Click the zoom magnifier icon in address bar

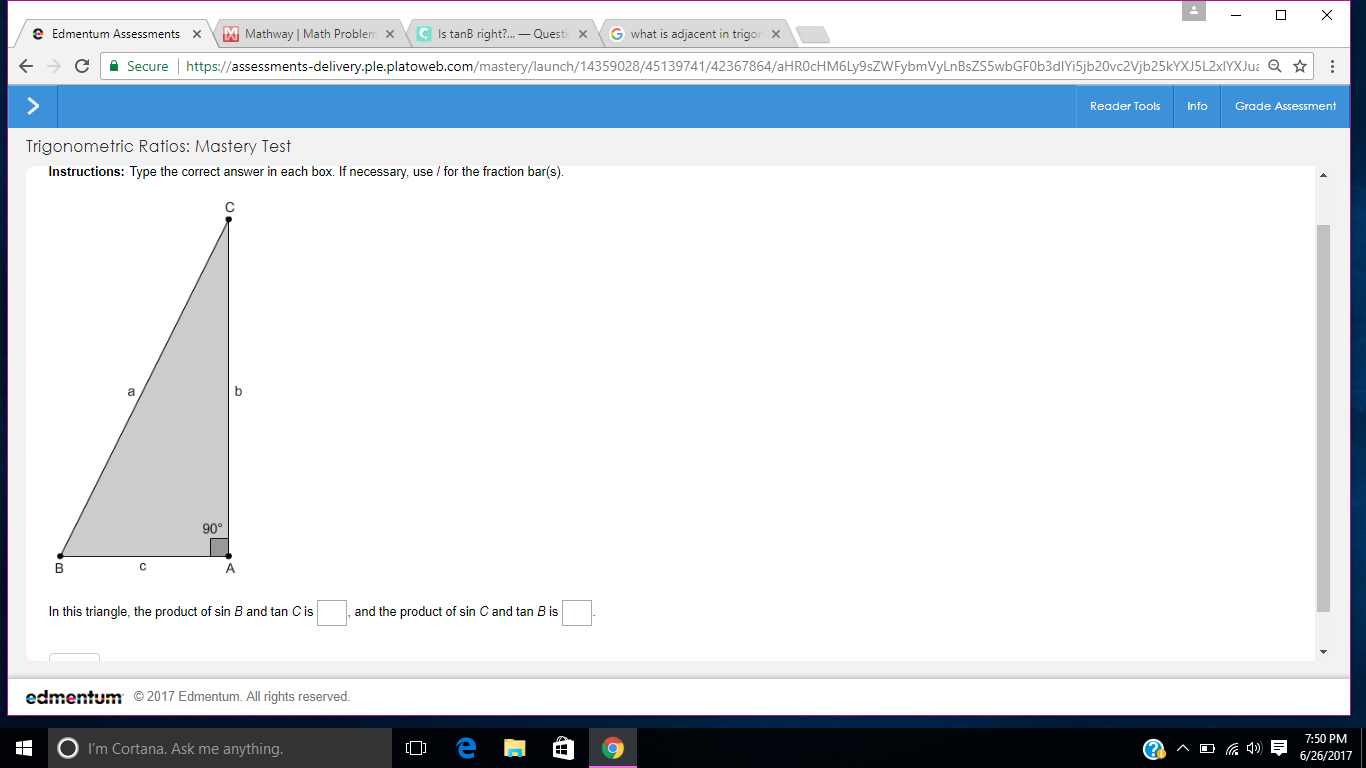[1274, 66]
